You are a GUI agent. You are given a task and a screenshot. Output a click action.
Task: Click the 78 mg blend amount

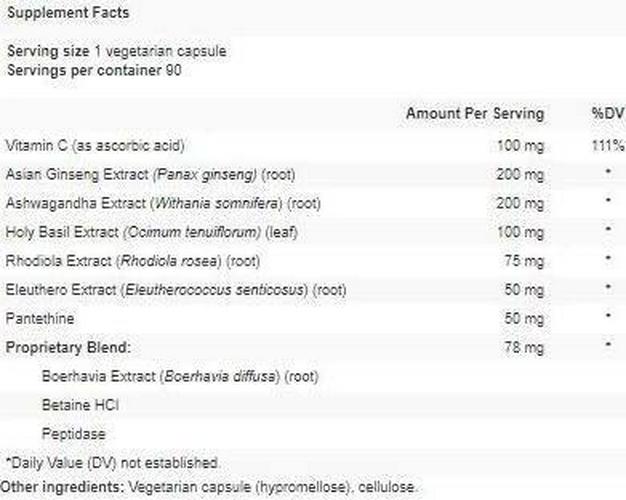tap(524, 347)
